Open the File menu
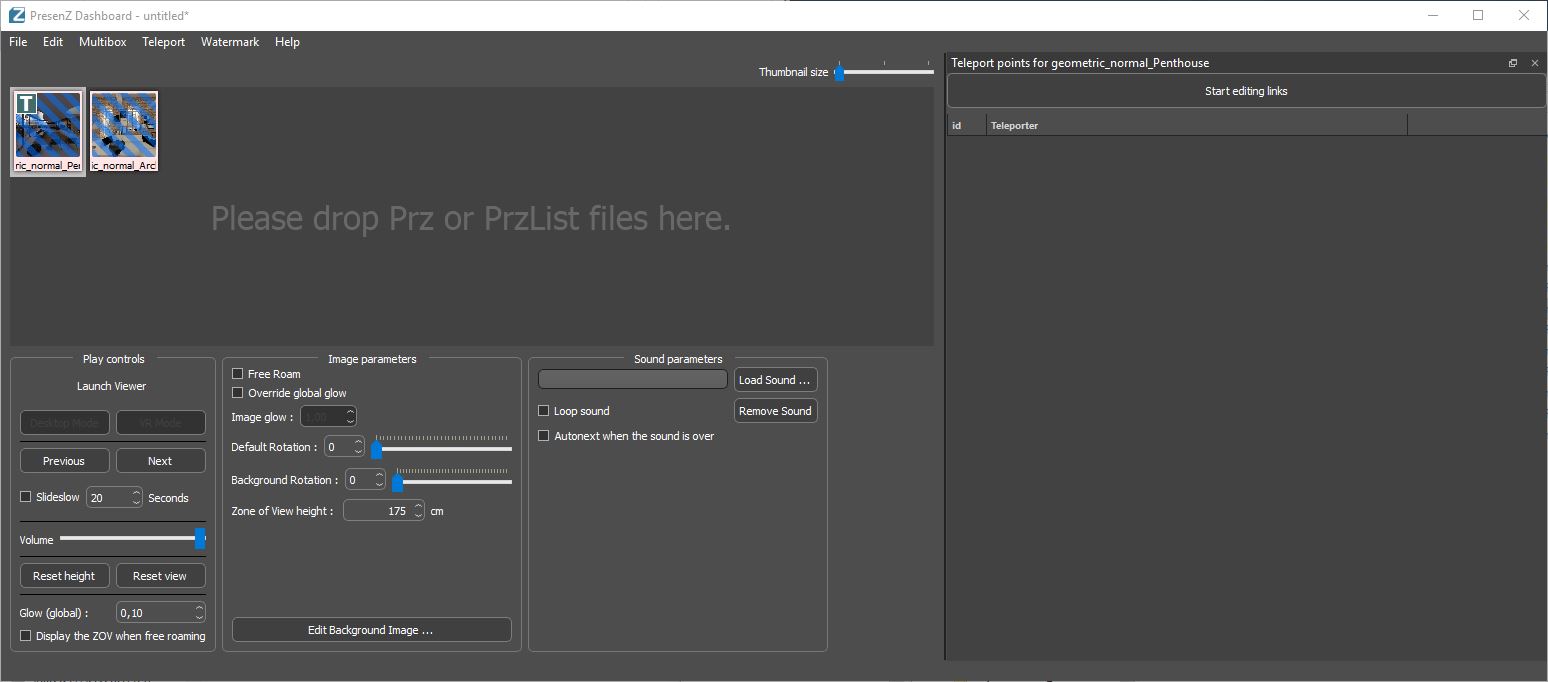The height and width of the screenshot is (682, 1548). (x=18, y=42)
